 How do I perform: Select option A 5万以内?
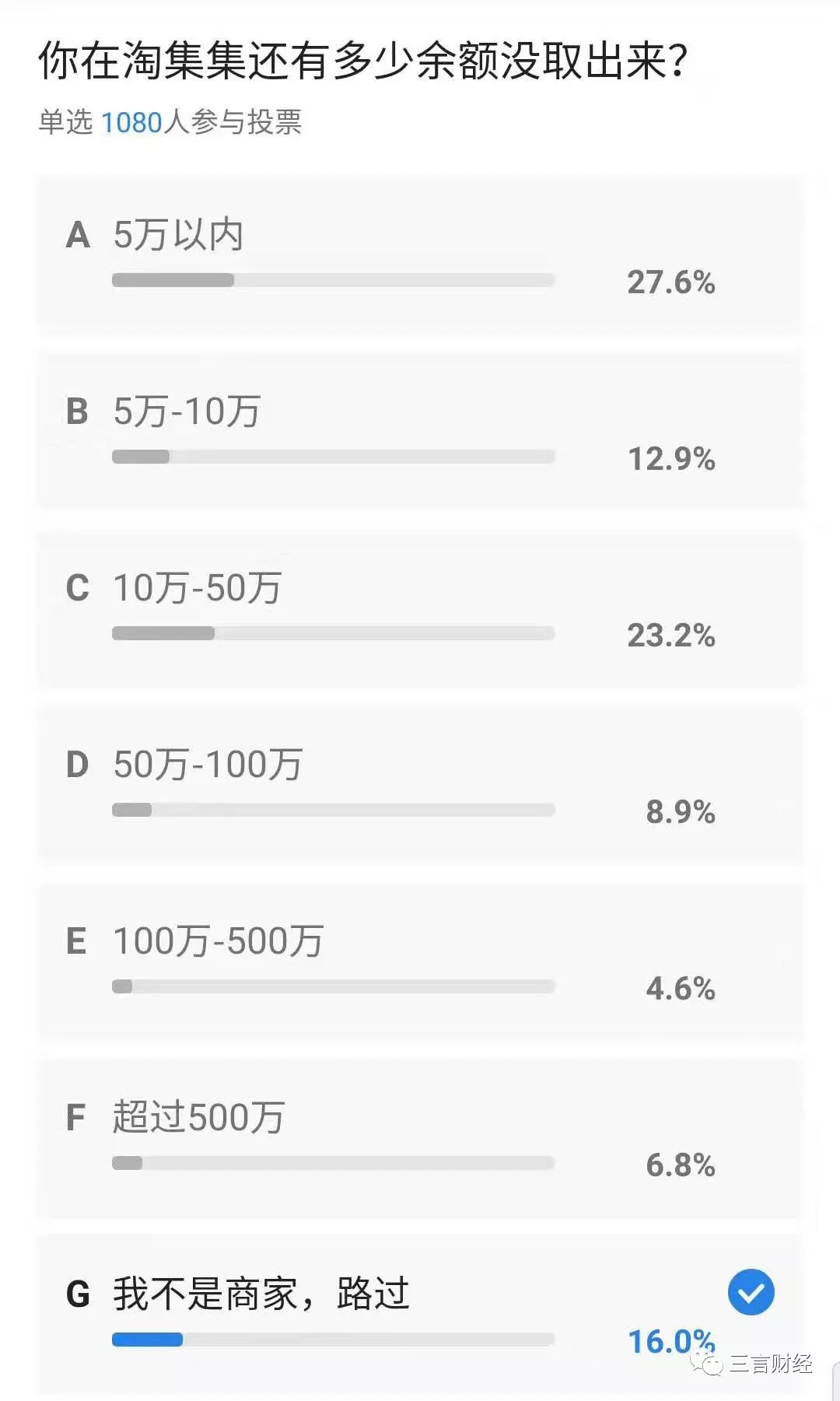419,256
